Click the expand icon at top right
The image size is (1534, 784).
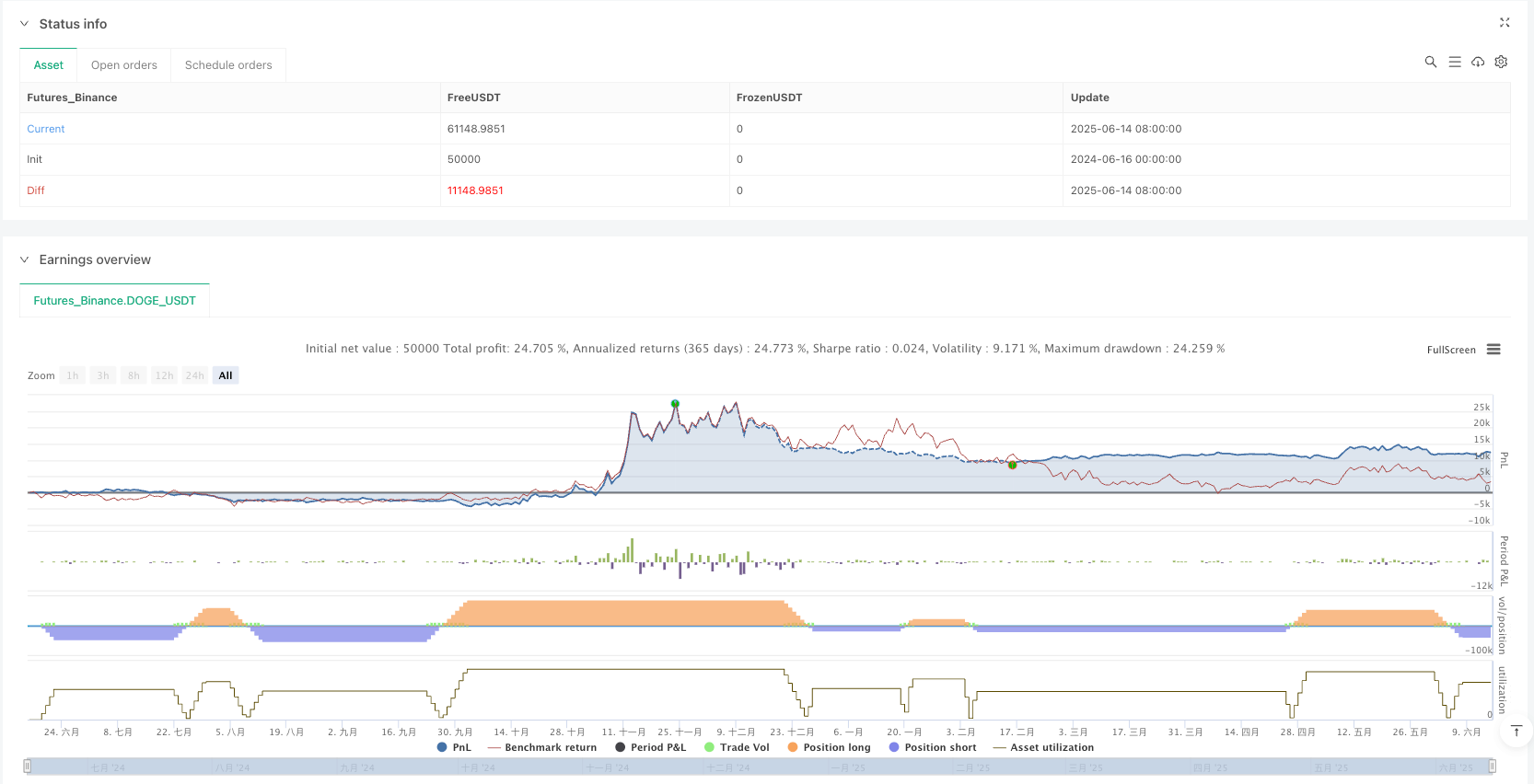(1505, 23)
